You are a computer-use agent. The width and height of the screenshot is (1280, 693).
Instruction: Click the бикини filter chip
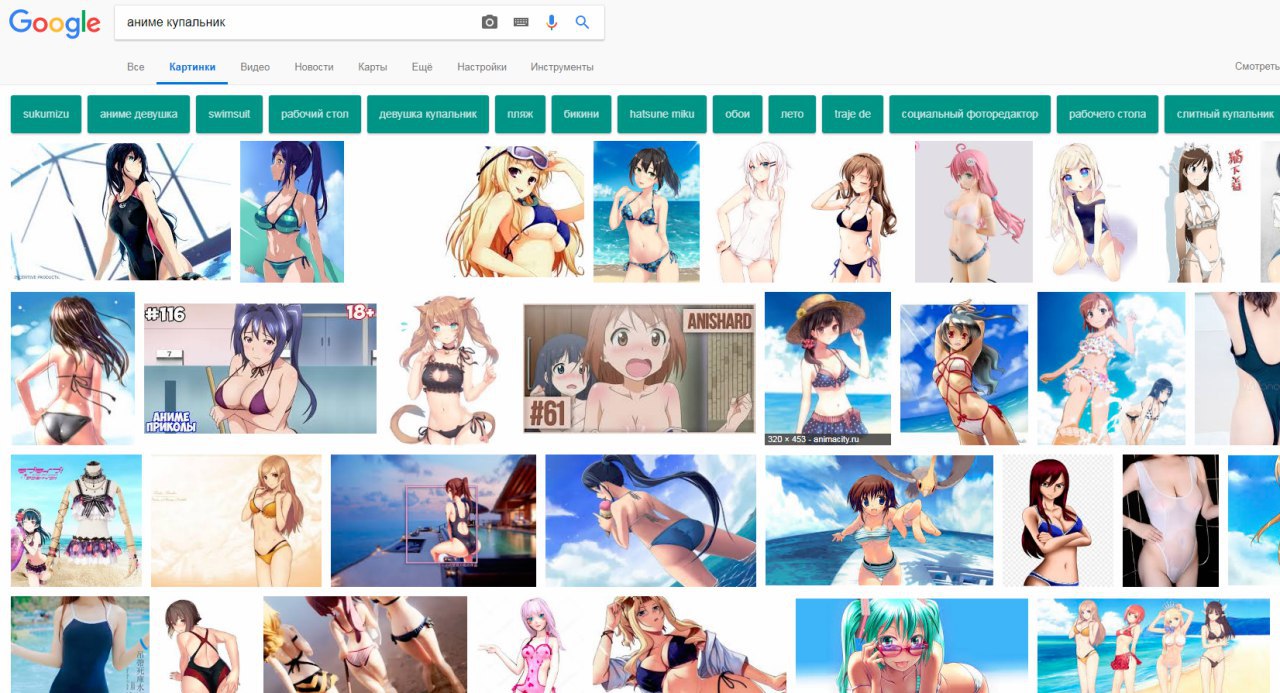(581, 114)
